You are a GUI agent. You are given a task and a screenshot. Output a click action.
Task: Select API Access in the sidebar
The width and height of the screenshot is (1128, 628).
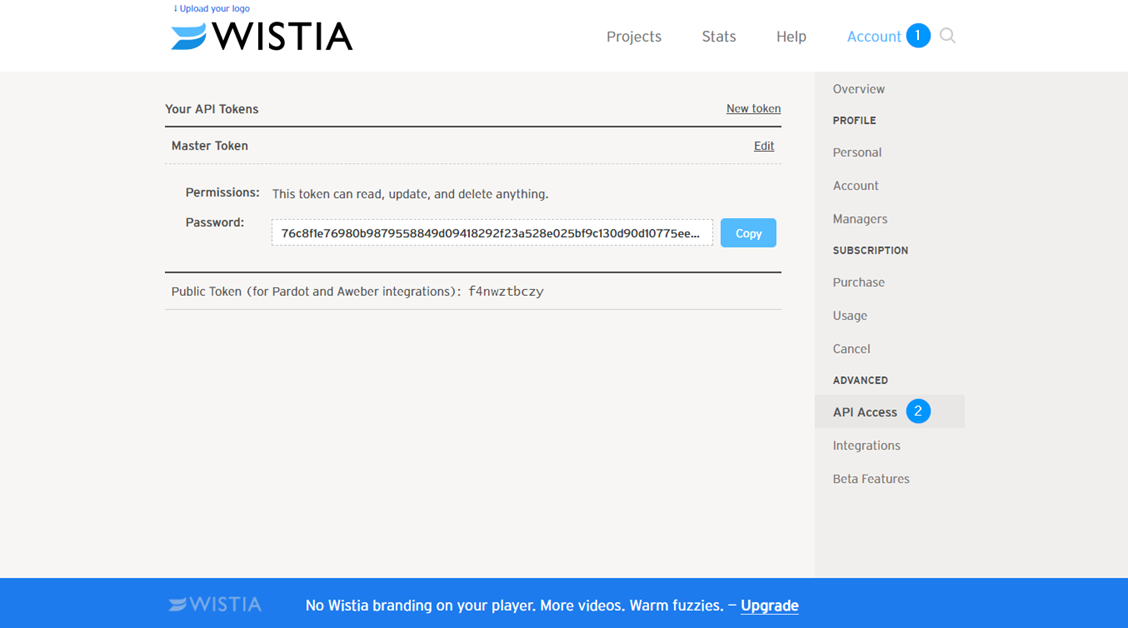pyautogui.click(x=889, y=412)
